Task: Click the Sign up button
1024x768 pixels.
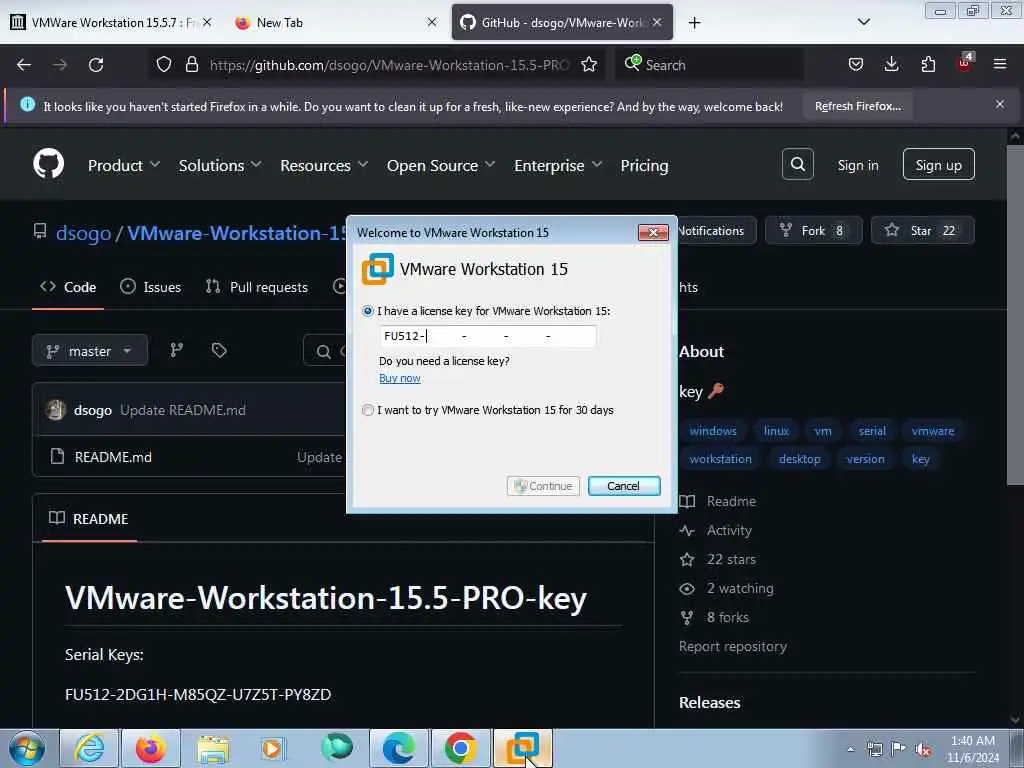Action: [x=938, y=165]
